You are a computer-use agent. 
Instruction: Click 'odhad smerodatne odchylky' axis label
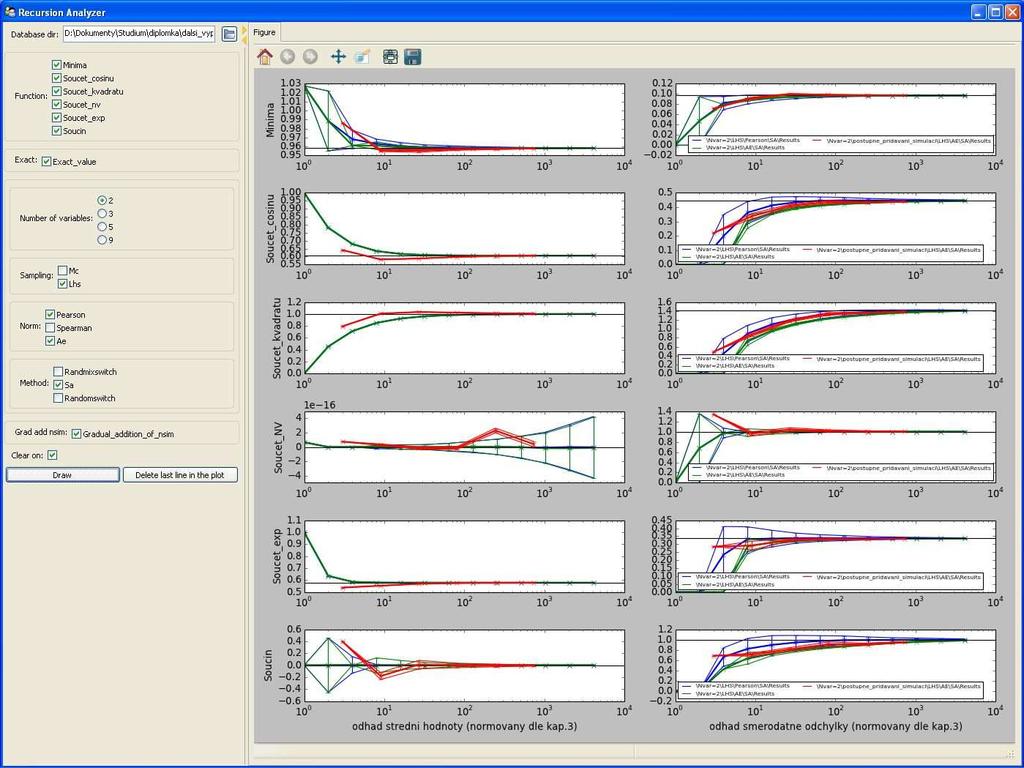point(835,726)
